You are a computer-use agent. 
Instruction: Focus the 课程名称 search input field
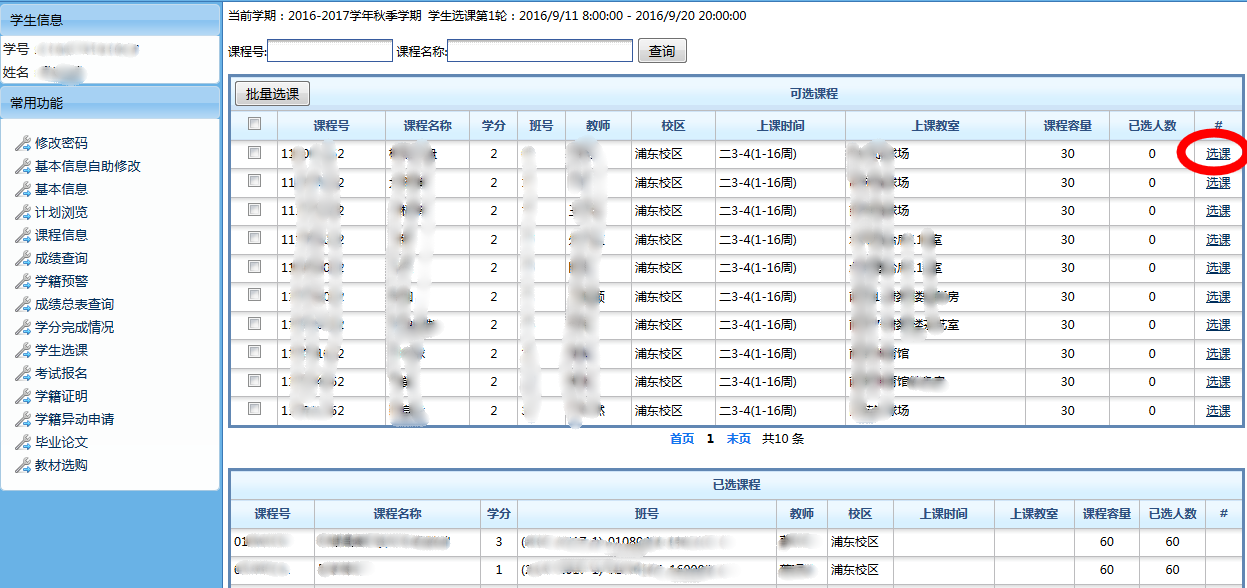tap(540, 51)
